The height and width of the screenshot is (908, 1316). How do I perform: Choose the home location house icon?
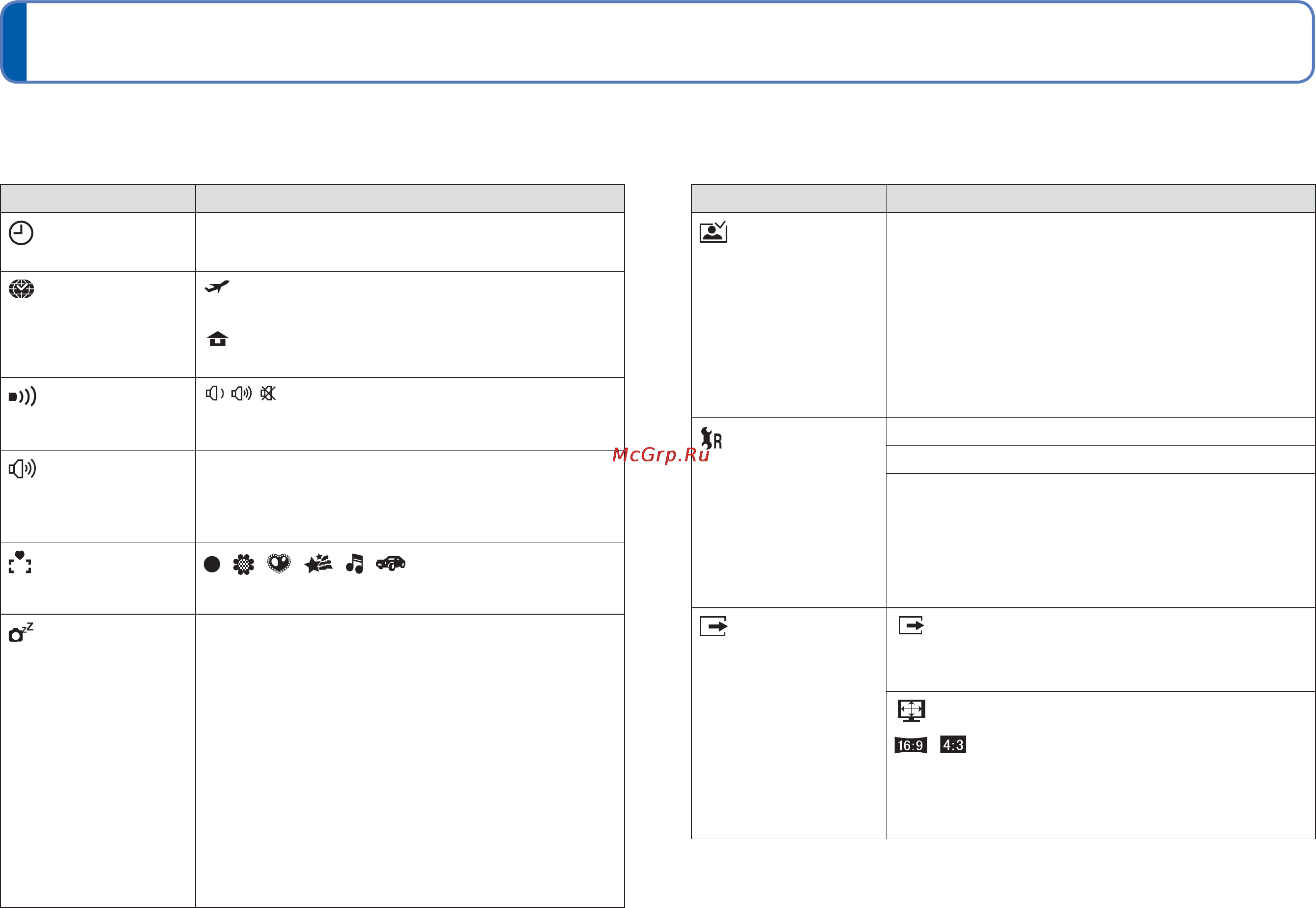[217, 339]
